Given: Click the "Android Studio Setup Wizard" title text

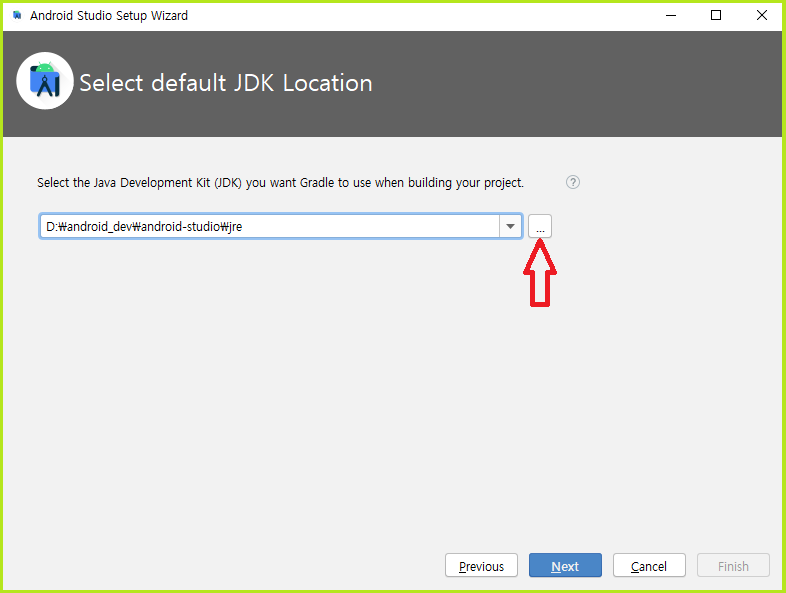Looking at the screenshot, I should [109, 16].
